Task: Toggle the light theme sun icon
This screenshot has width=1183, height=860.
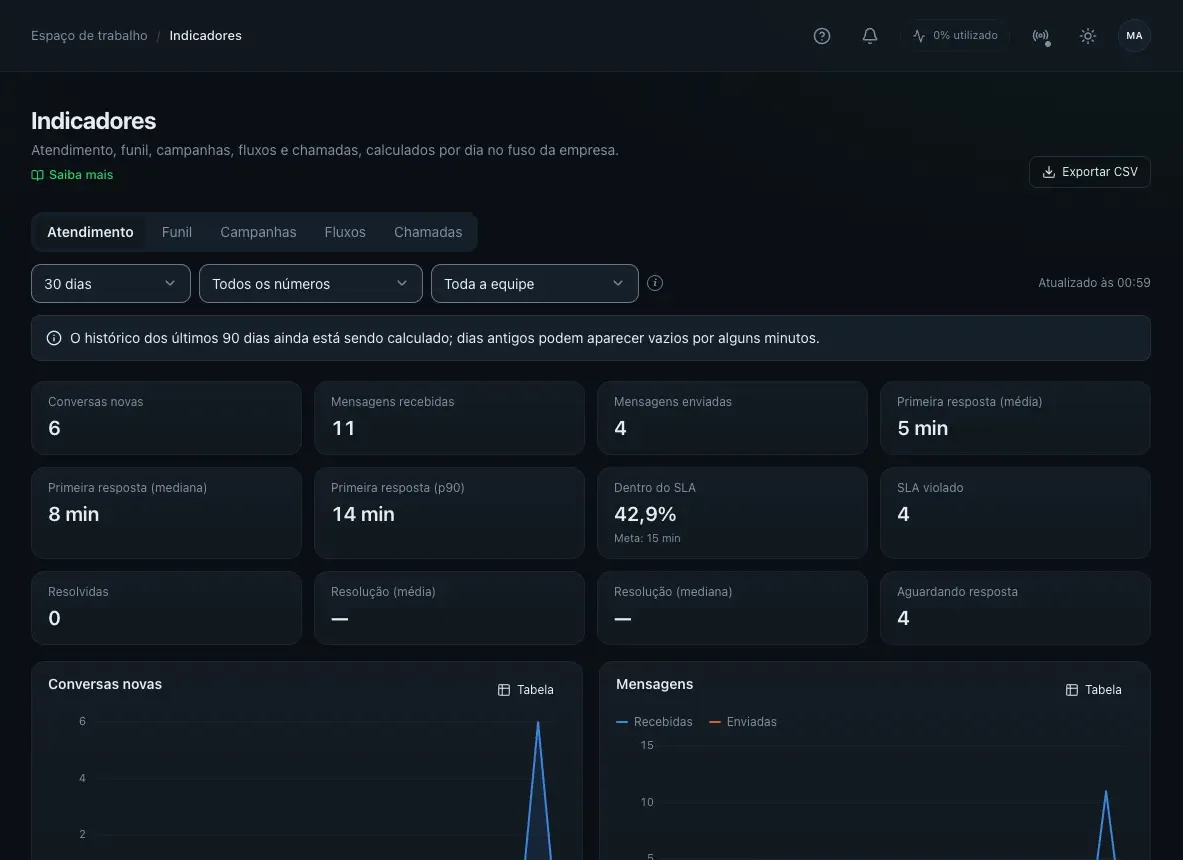Action: 1087,35
